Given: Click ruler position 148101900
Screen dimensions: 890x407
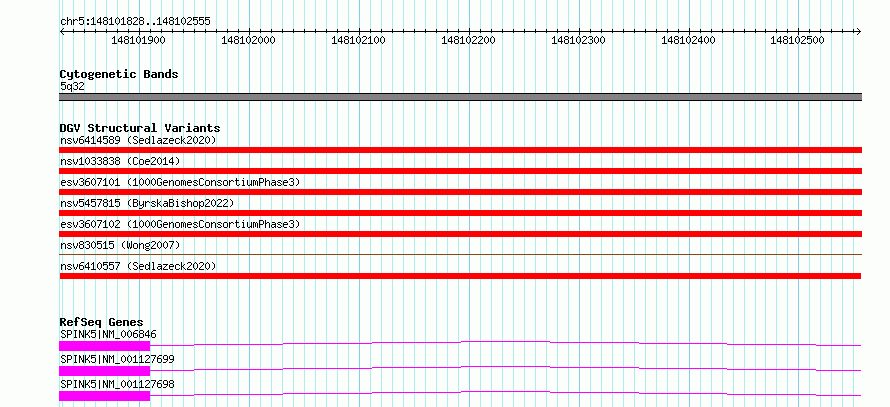Looking at the screenshot, I should coord(138,40).
